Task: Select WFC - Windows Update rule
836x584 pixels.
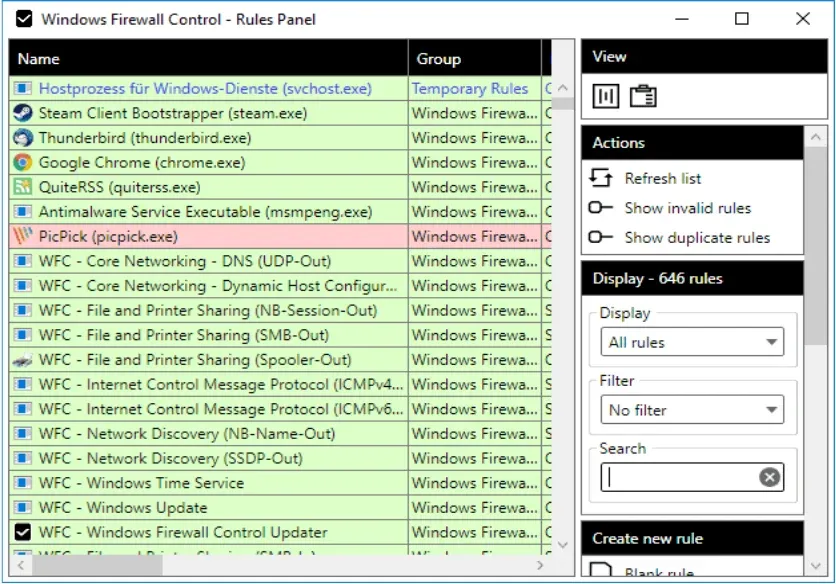Action: (x=280, y=507)
